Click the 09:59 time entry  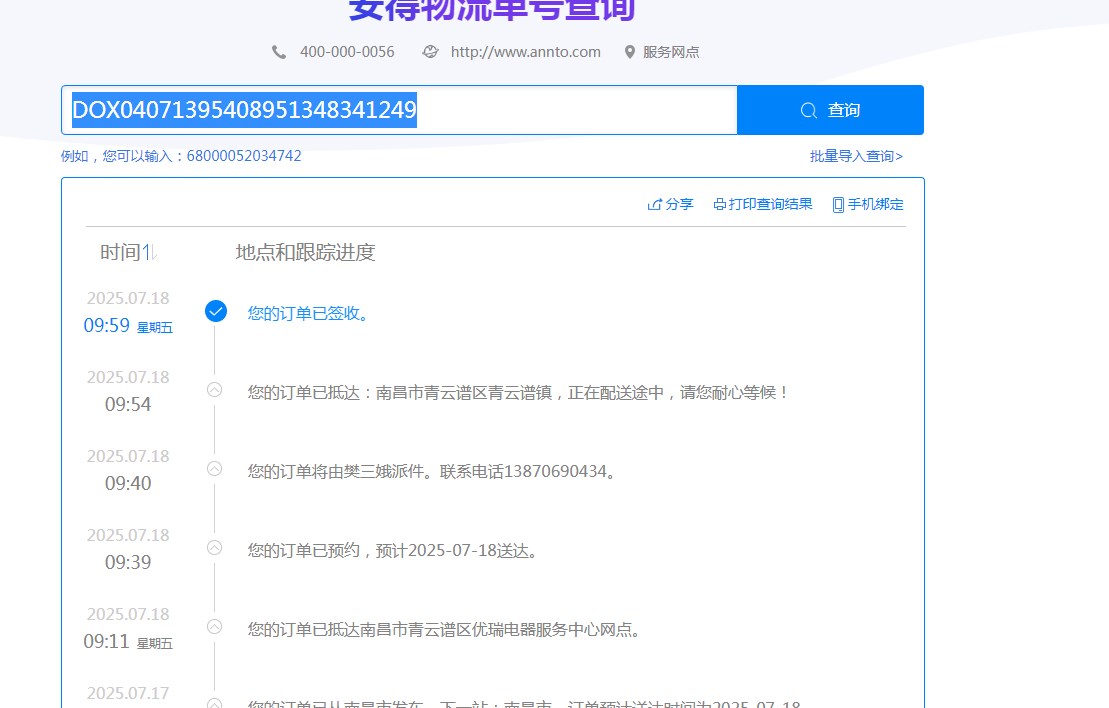click(x=107, y=325)
